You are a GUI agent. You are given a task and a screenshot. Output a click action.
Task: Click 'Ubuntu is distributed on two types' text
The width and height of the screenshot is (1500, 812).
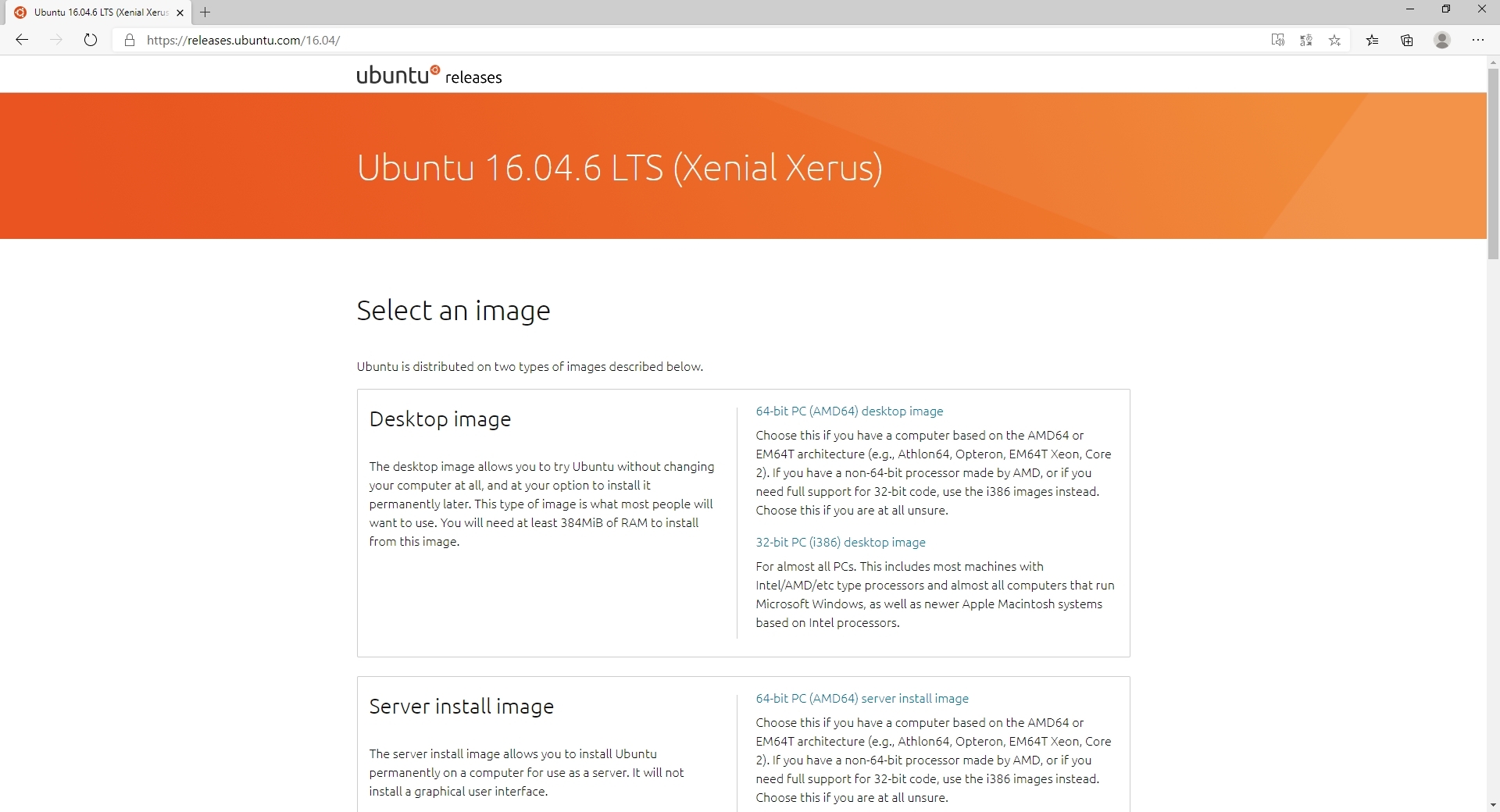point(530,367)
